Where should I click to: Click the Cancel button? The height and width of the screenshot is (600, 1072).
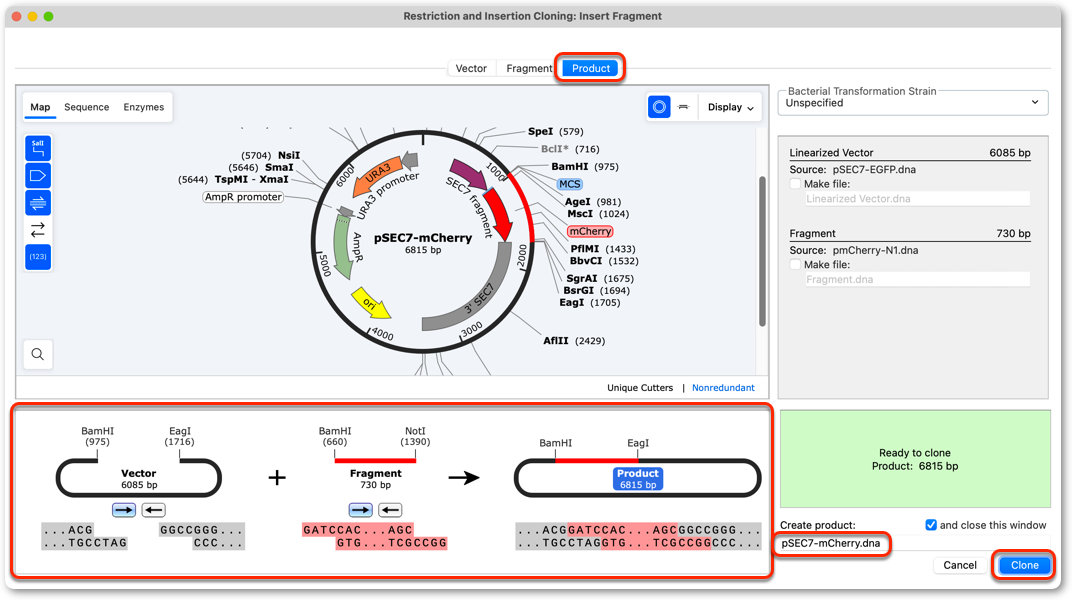point(960,565)
